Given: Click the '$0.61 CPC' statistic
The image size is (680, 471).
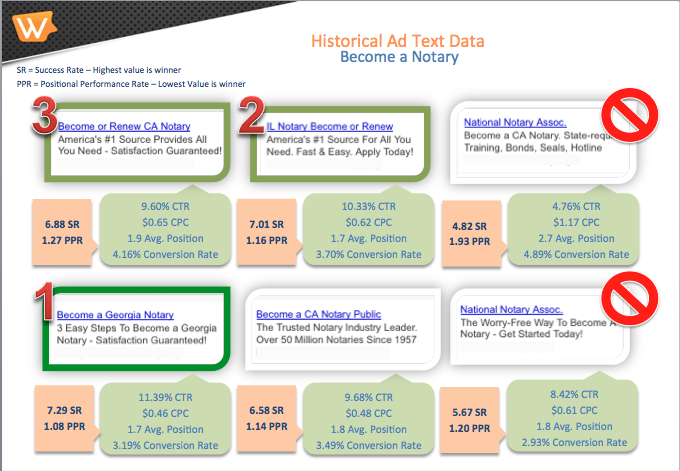Looking at the screenshot, I should [574, 410].
